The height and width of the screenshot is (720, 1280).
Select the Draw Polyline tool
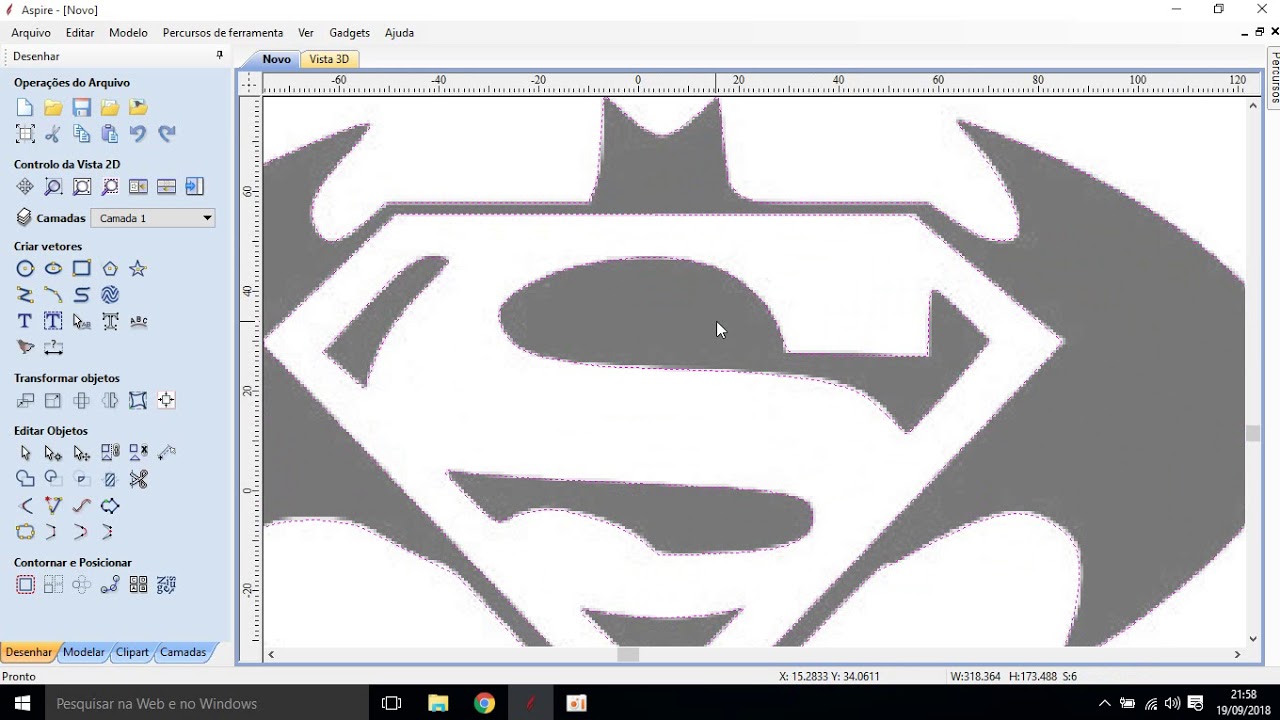click(x=25, y=295)
